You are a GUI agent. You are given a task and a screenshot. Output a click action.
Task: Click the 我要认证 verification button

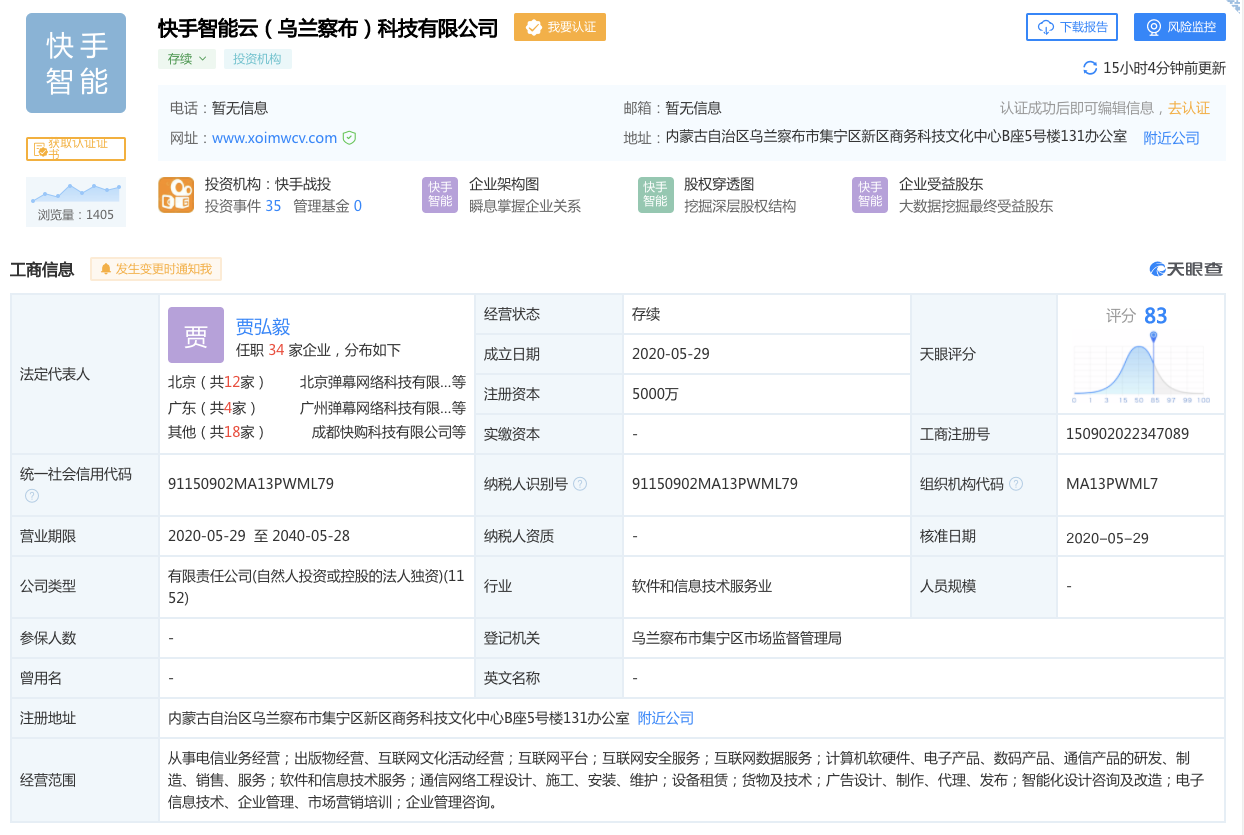point(560,27)
